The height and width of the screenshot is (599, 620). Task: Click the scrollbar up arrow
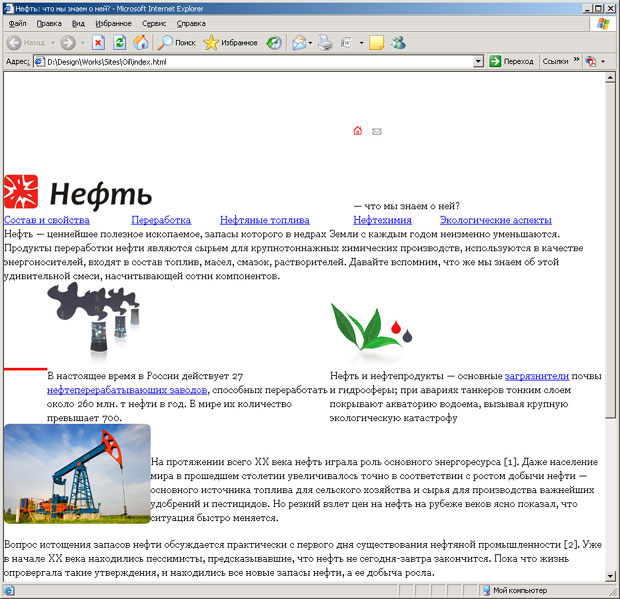pyautogui.click(x=610, y=78)
